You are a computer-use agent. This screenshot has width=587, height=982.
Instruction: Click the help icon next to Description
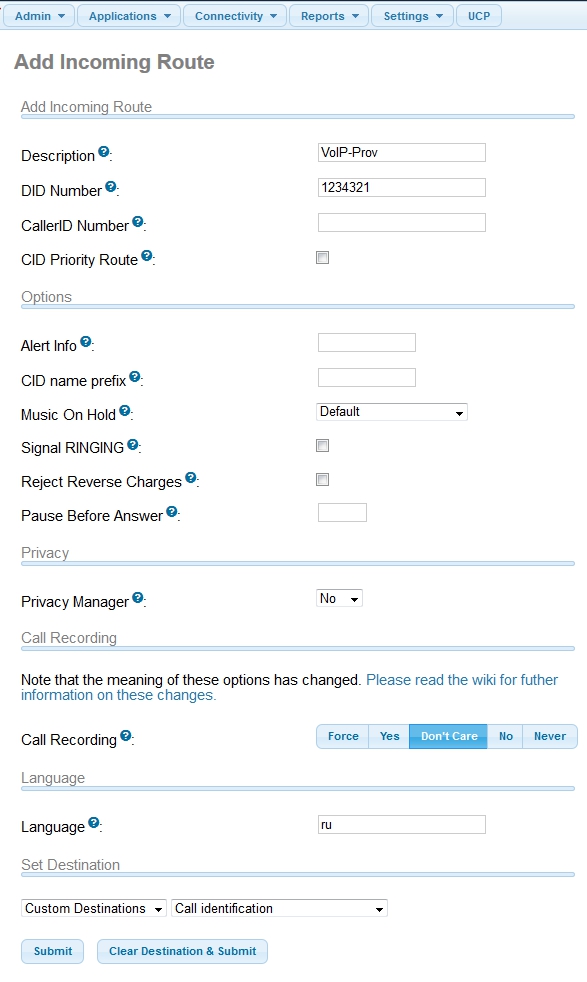(x=104, y=152)
